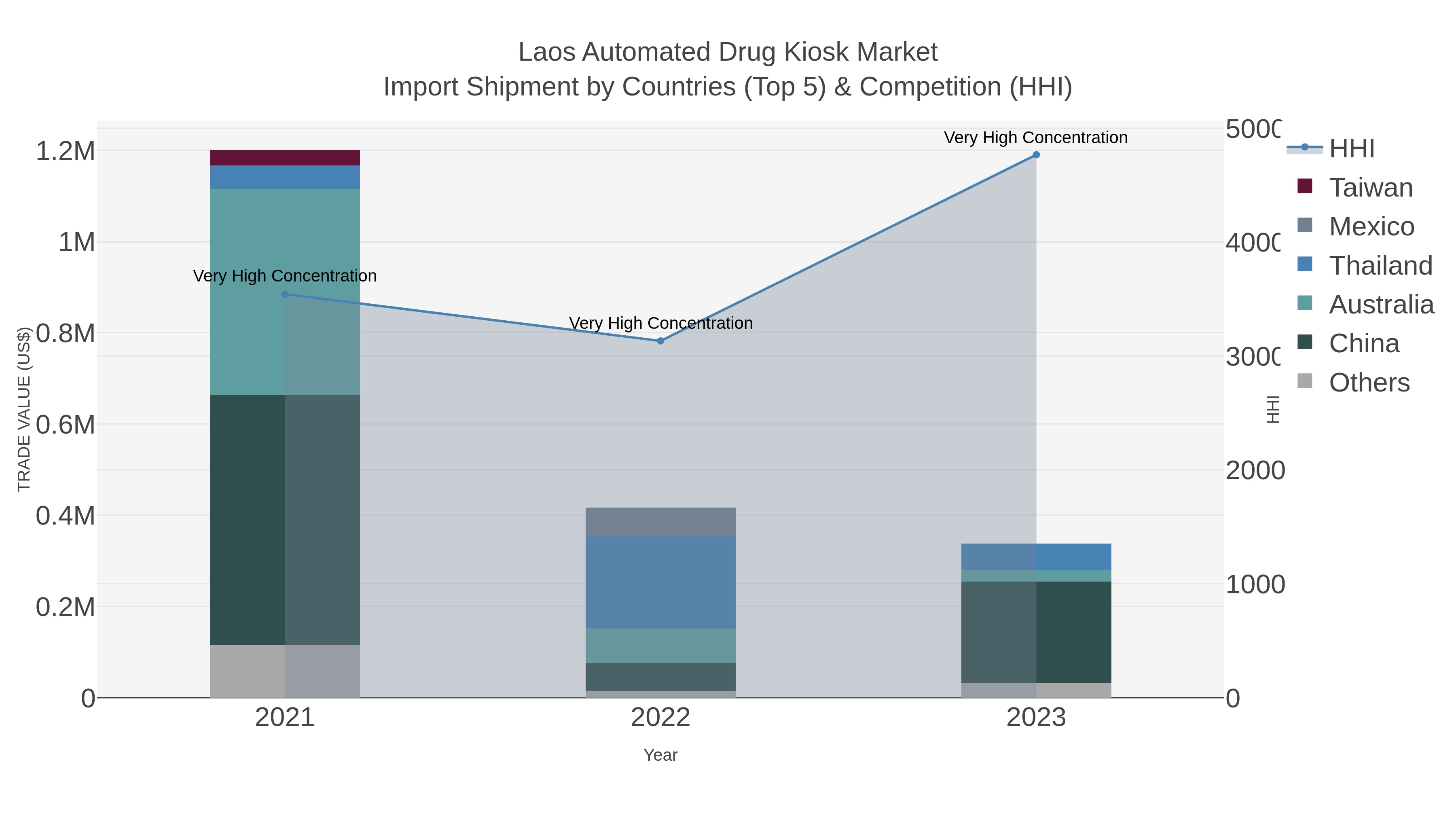Click the Australia segment of the 2022 bar
Viewport: 1456px width, 819px height.
(x=661, y=645)
